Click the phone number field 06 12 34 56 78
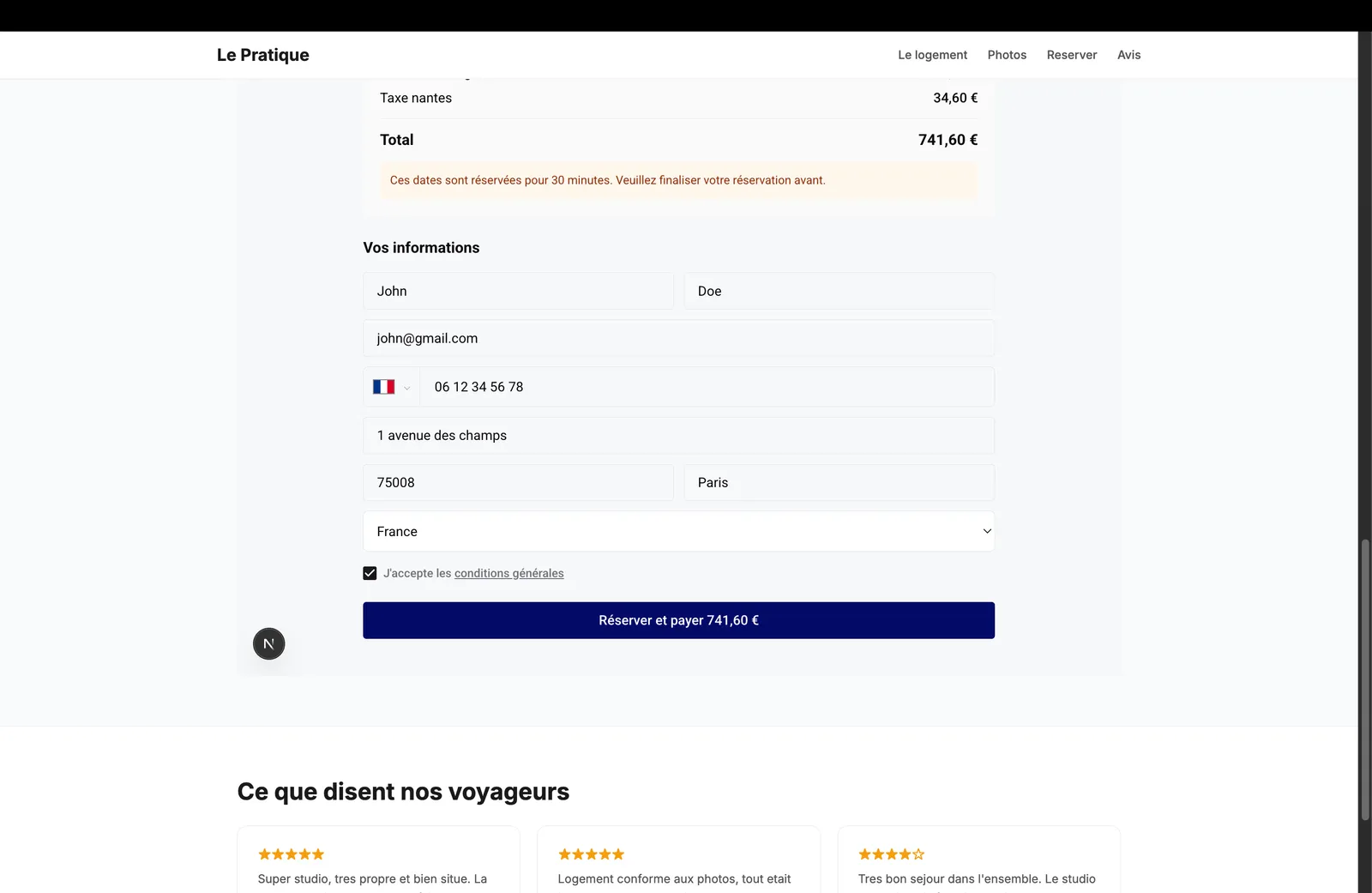 (707, 387)
